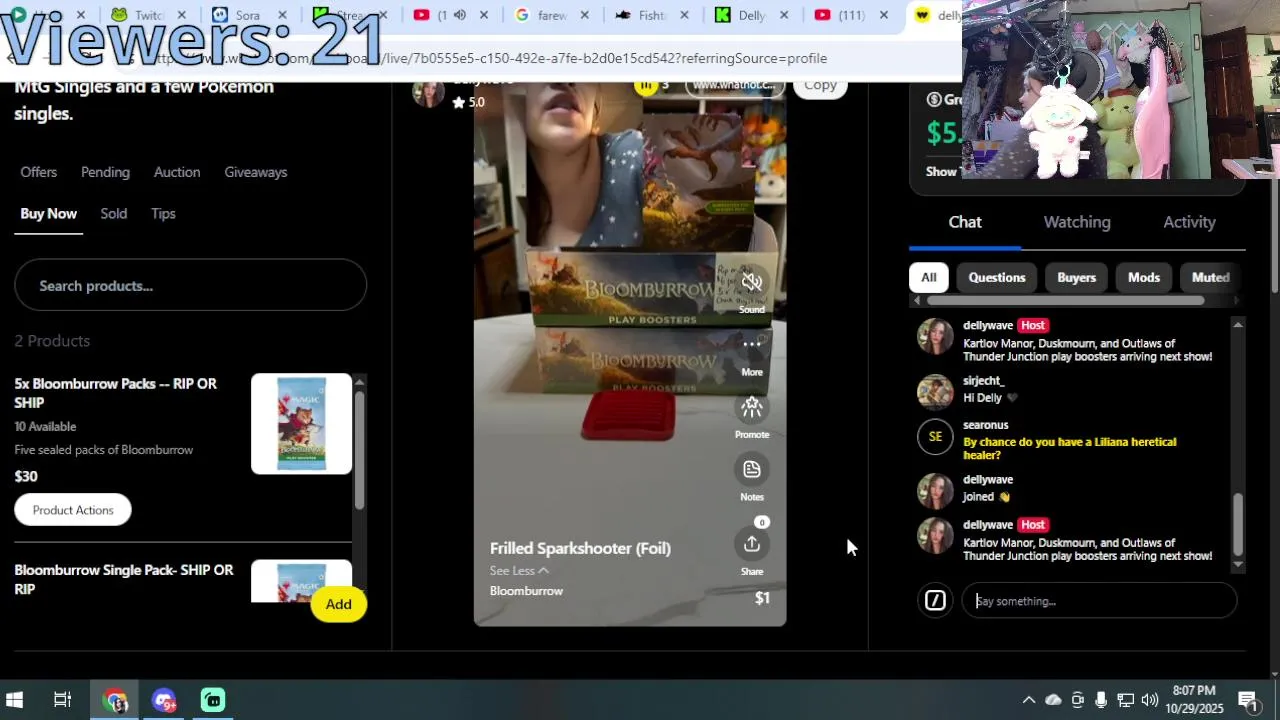Open the notification center icon
Image resolution: width=1280 pixels, height=720 pixels.
pyautogui.click(x=1248, y=700)
